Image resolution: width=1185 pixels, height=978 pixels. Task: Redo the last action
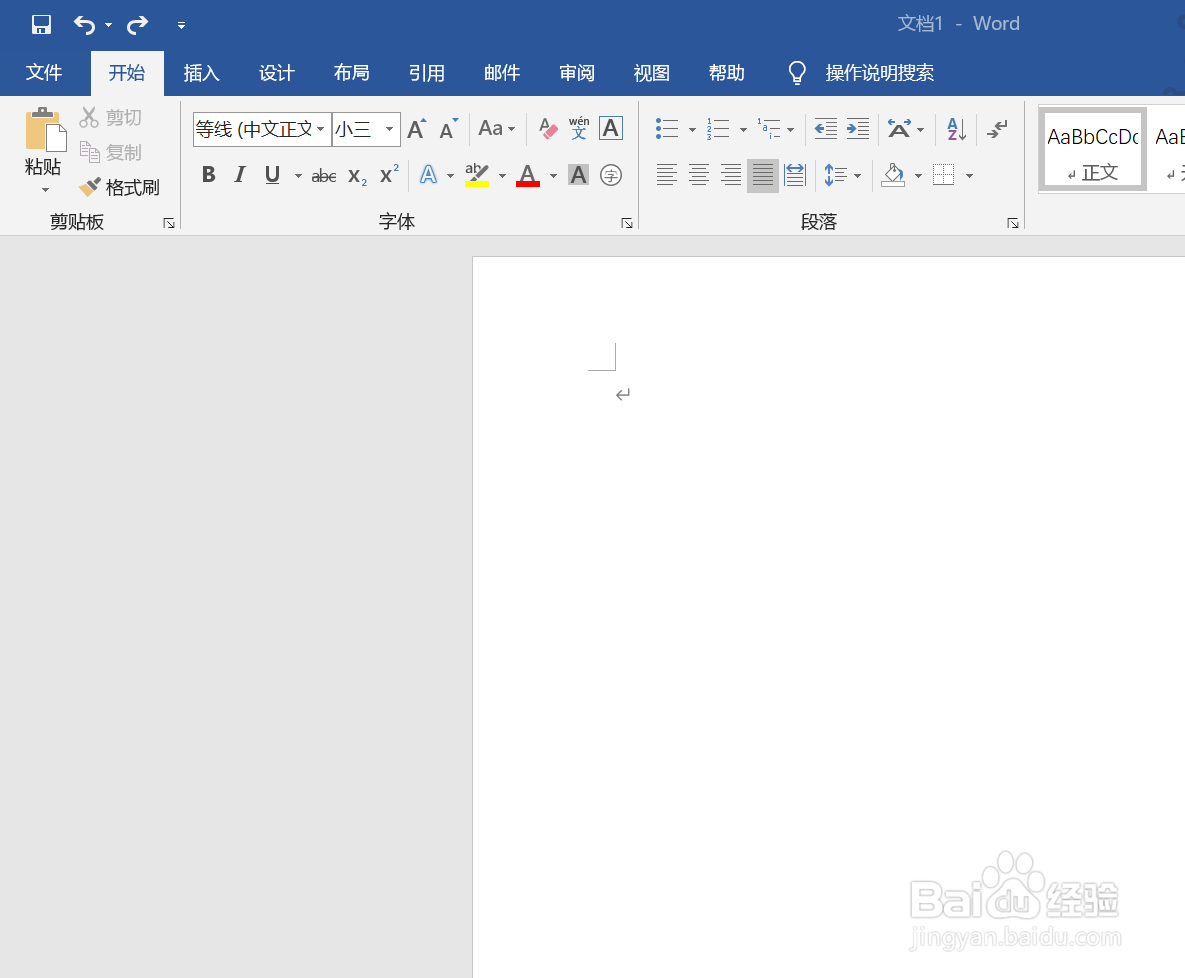pyautogui.click(x=138, y=25)
